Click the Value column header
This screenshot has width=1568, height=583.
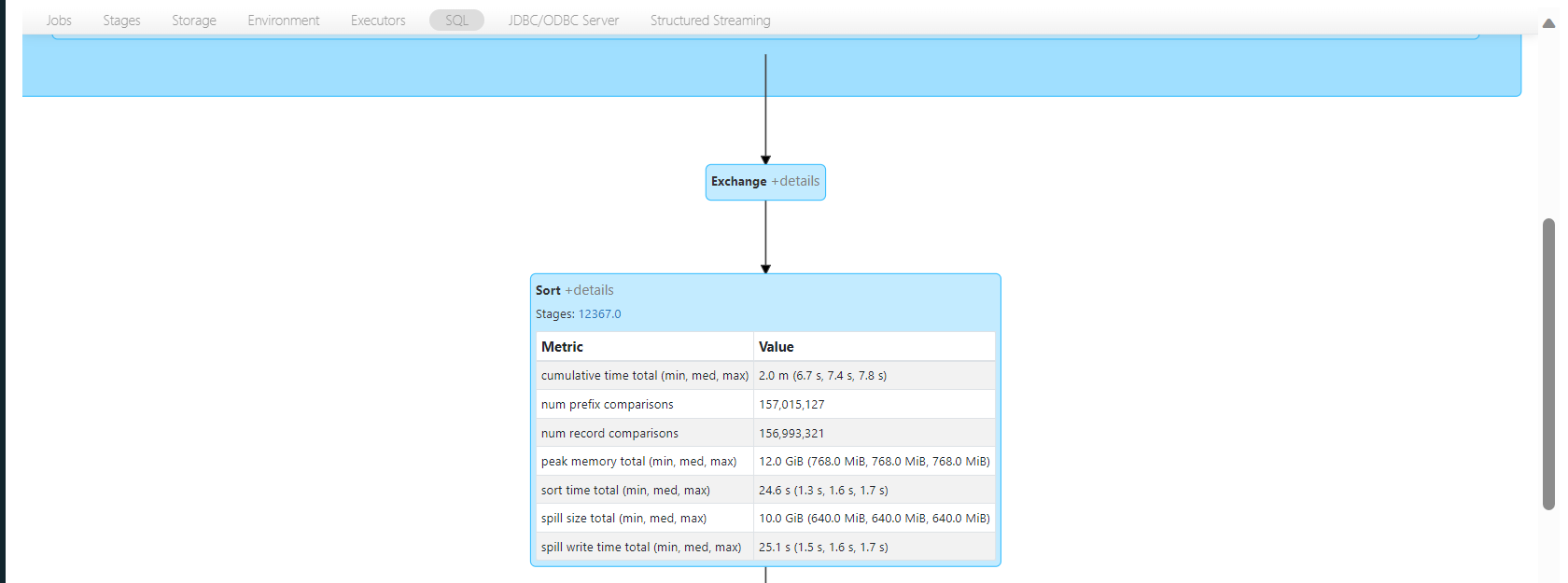(x=776, y=347)
